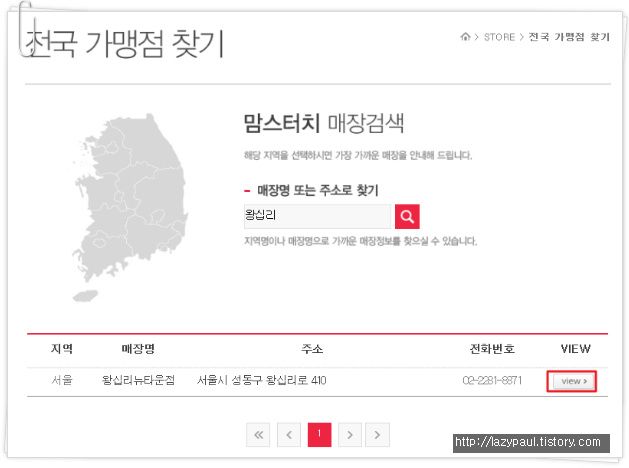Focus the store name search field
This screenshot has height=468, width=629.
(318, 217)
